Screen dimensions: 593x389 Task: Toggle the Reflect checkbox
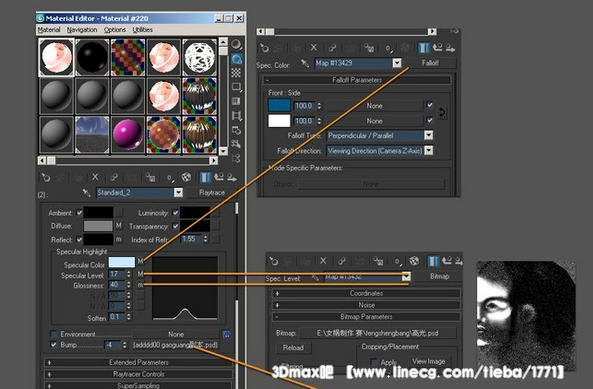coord(79,239)
